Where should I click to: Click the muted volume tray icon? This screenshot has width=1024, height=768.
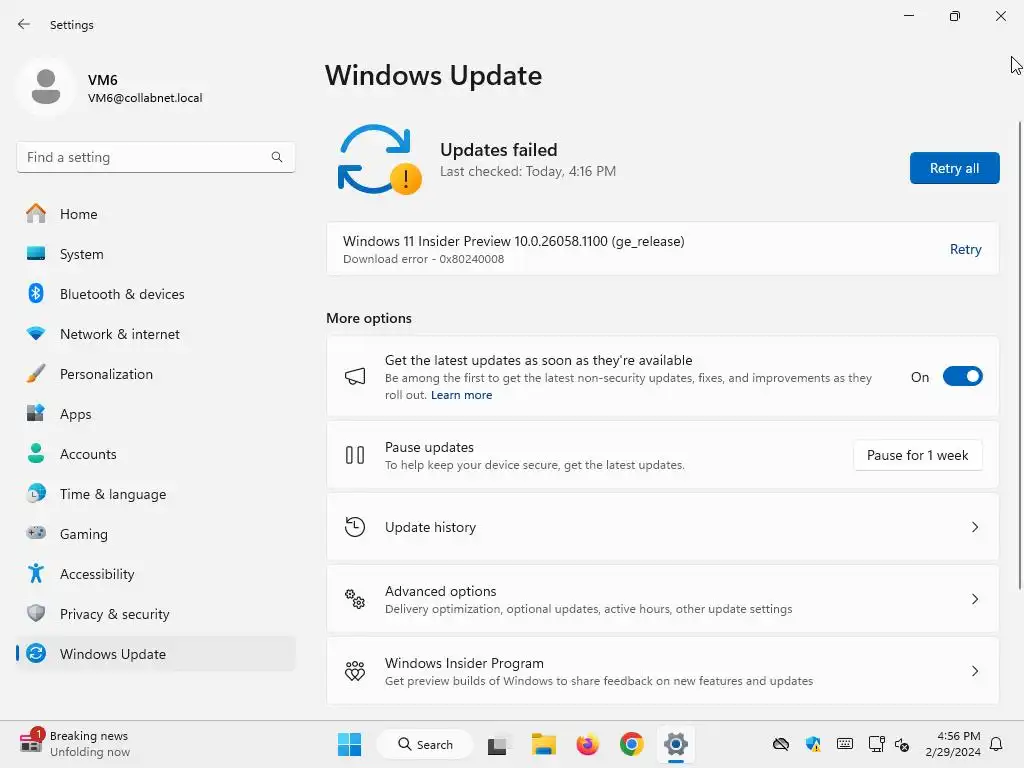point(901,744)
